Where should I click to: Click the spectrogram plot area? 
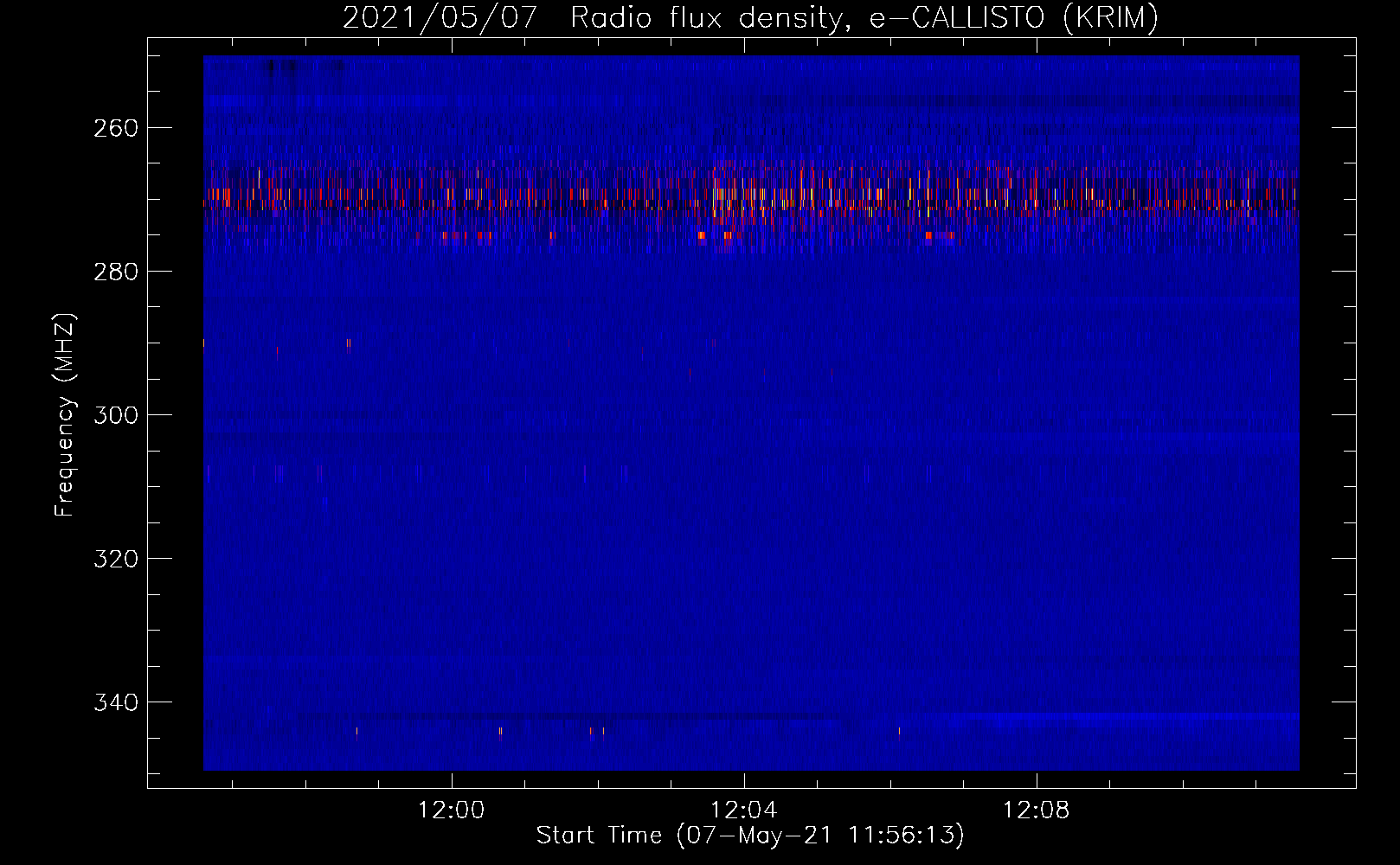(751, 413)
